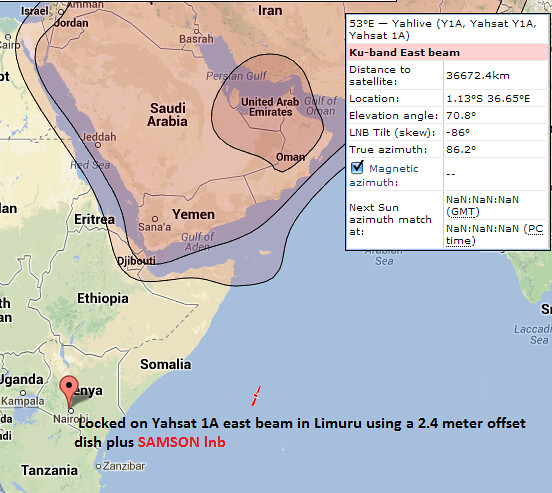The height and width of the screenshot is (493, 552).
Task: Click the Jeddah city marker circle
Action: pyautogui.click(x=98, y=145)
